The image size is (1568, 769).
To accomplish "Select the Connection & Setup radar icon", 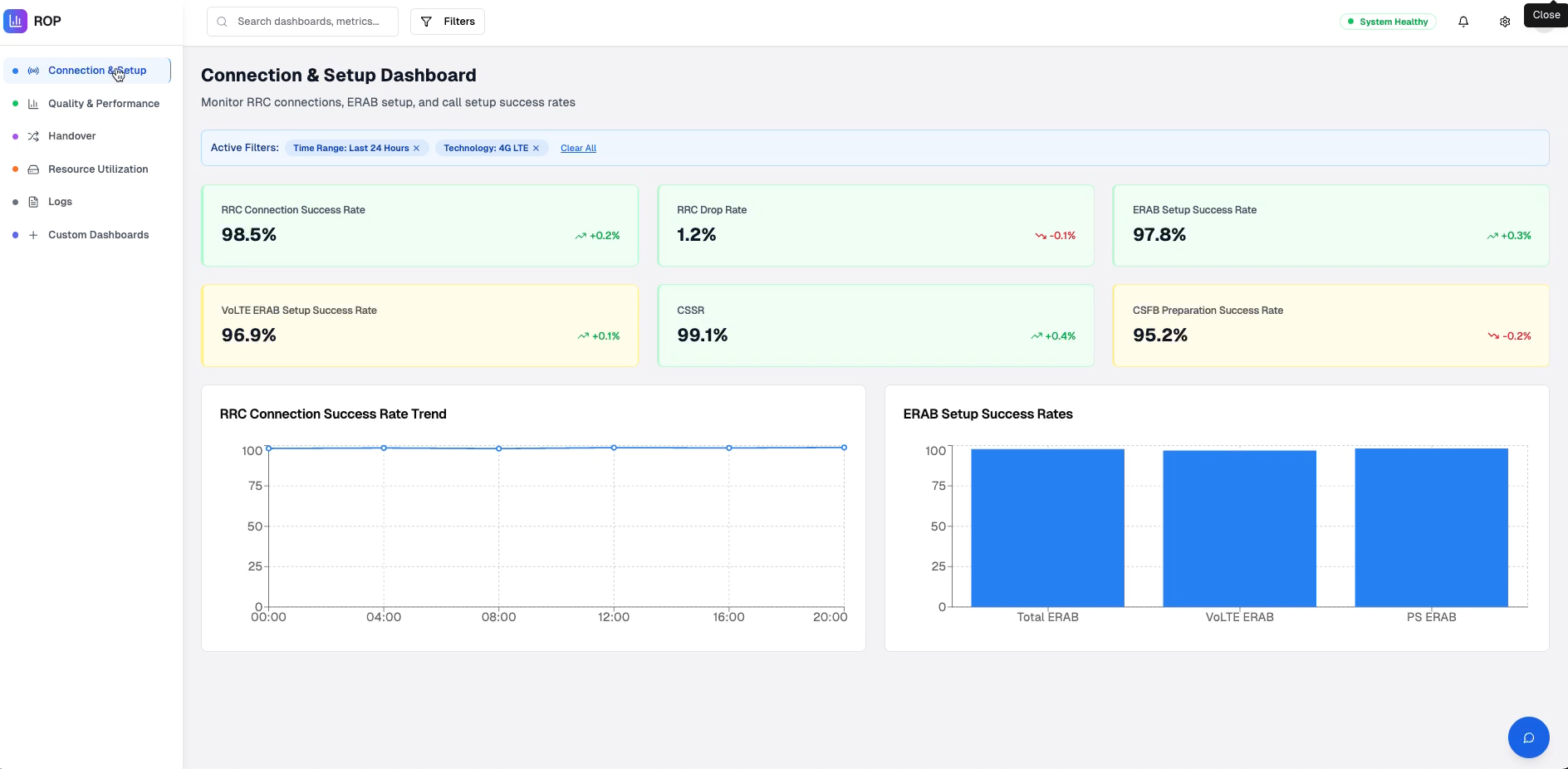I will pyautogui.click(x=33, y=71).
